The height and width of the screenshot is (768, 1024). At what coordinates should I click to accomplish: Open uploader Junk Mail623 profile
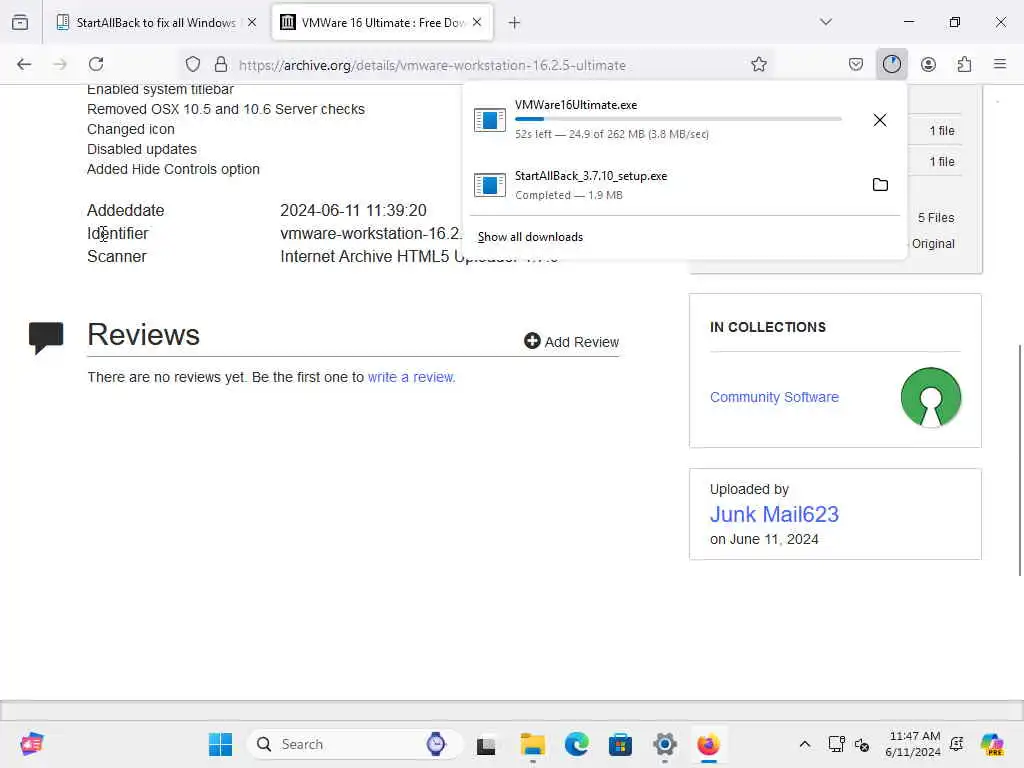(774, 515)
